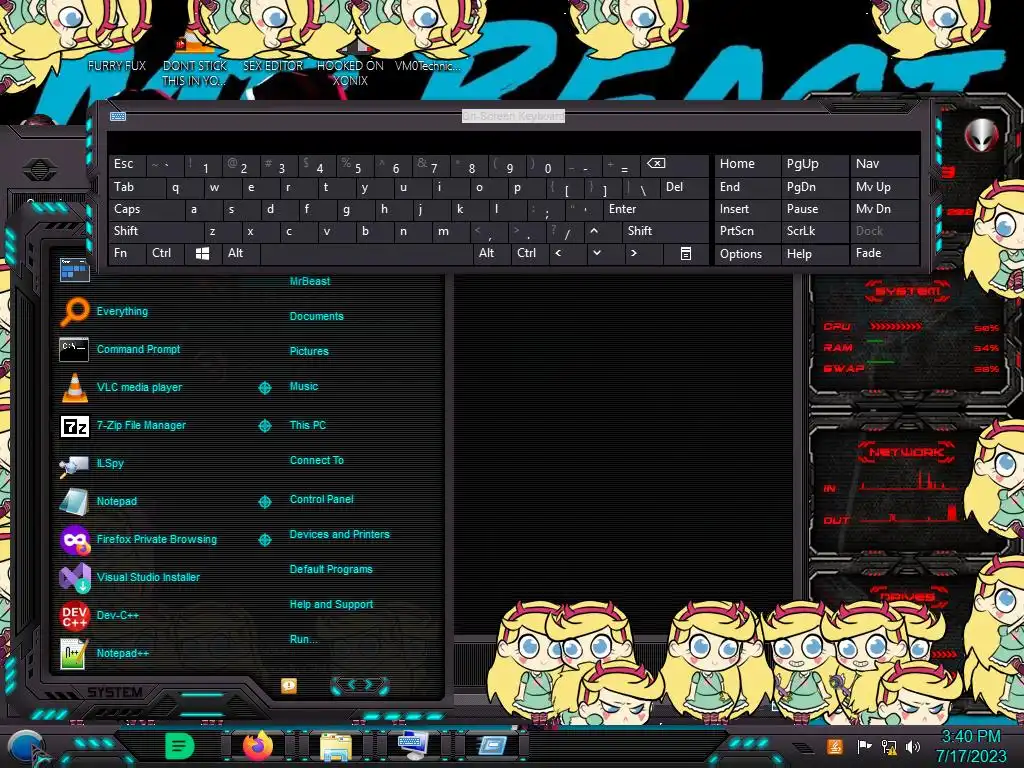The width and height of the screenshot is (1024, 768).
Task: Open Firefox from the taskbar
Action: click(258, 746)
